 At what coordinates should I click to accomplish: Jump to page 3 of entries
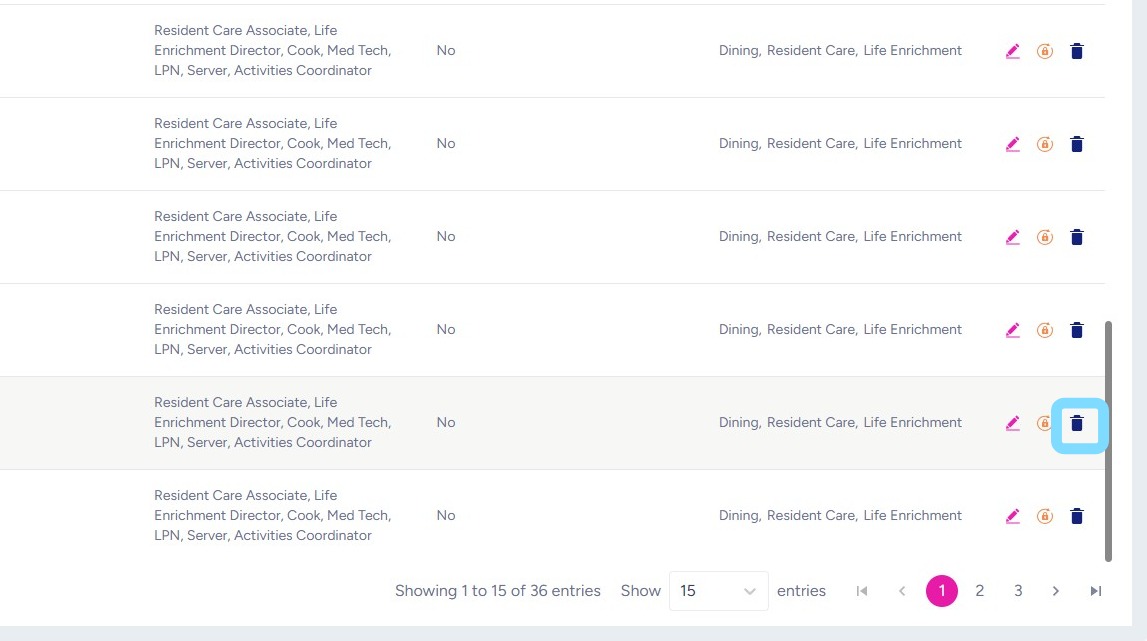point(1018,591)
